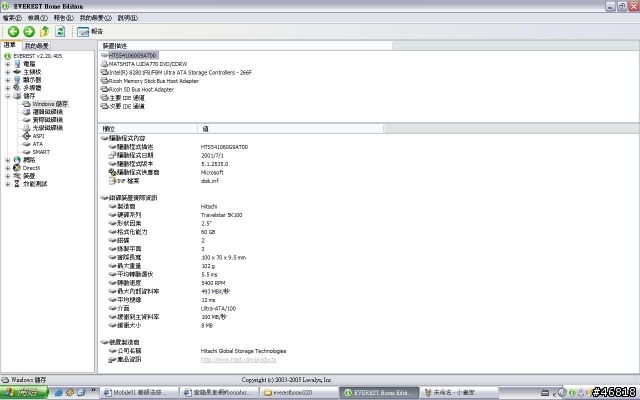640x400 pixels.
Task: Select the ASPI tree item
Action: [38, 136]
